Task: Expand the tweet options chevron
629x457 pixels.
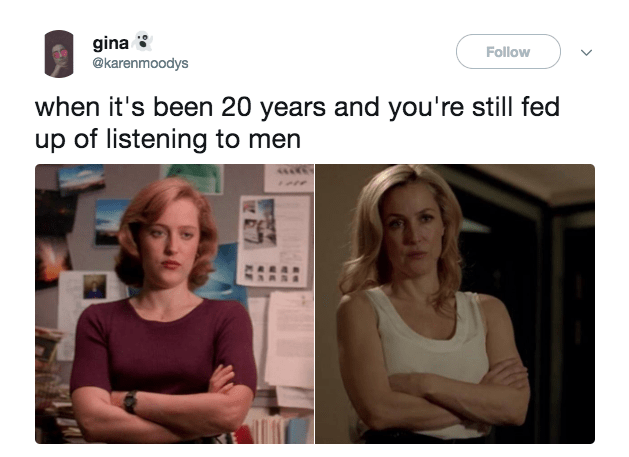Action: 586,52
